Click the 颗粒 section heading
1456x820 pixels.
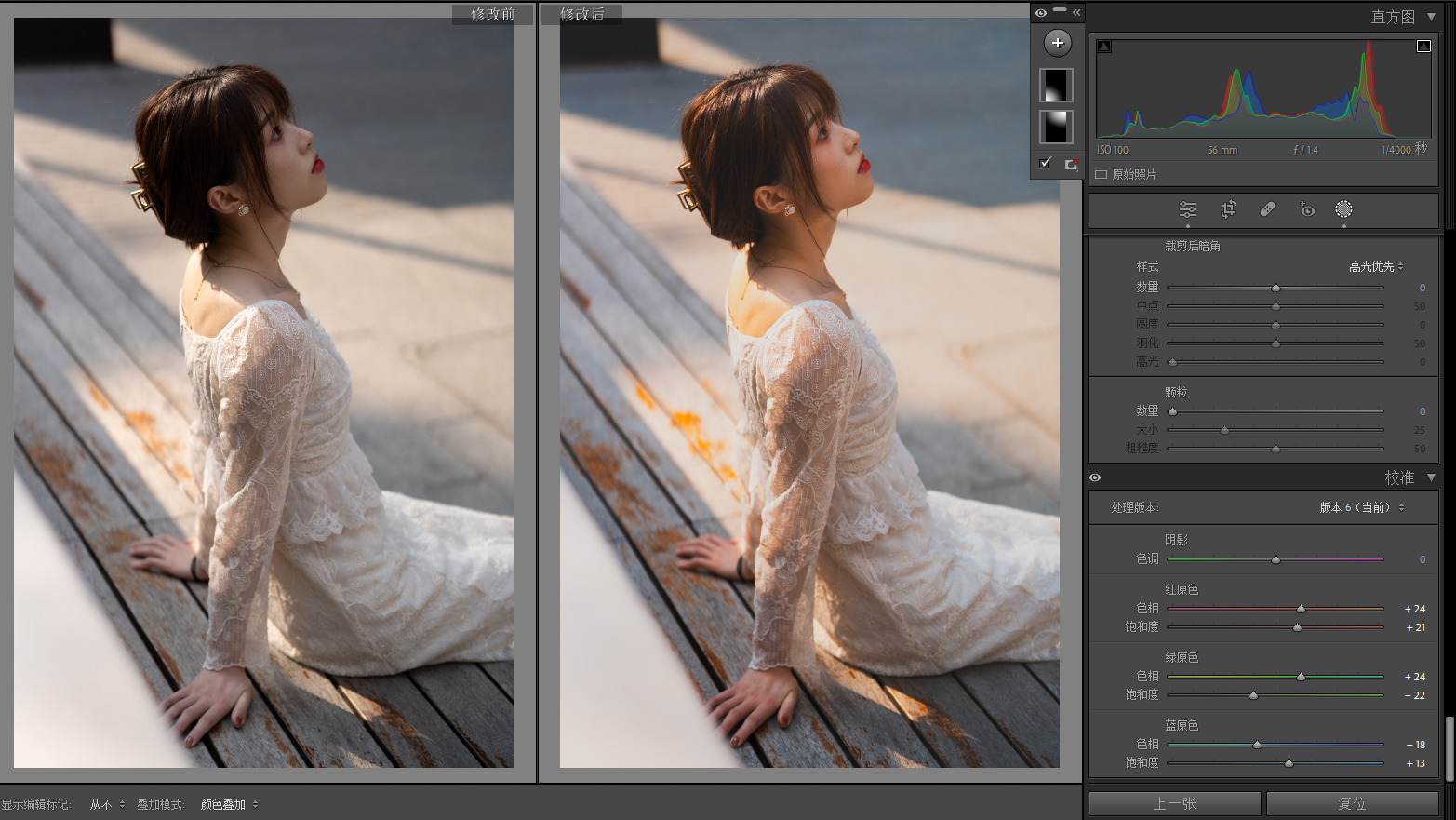click(x=1176, y=392)
